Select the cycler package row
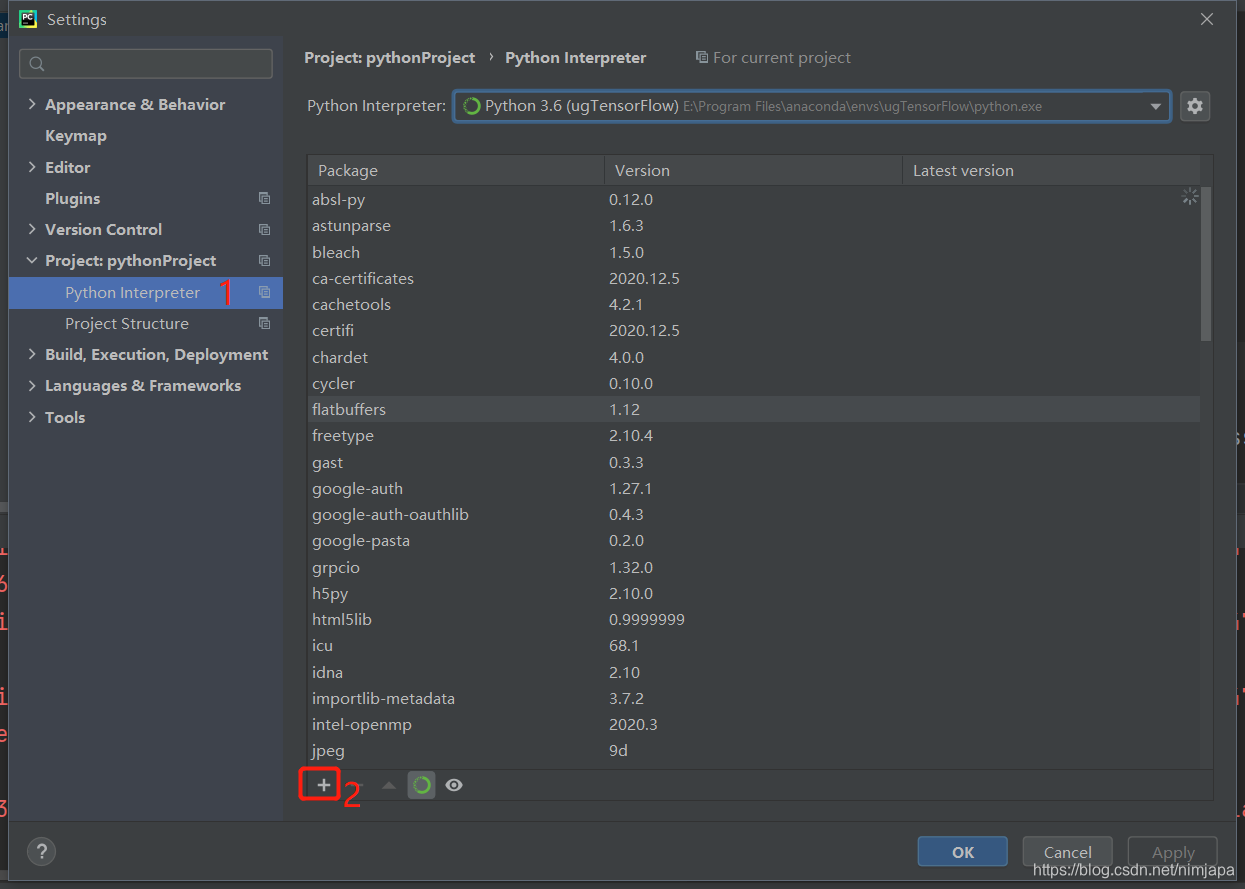Screen dimensions: 1245x889 [754, 383]
